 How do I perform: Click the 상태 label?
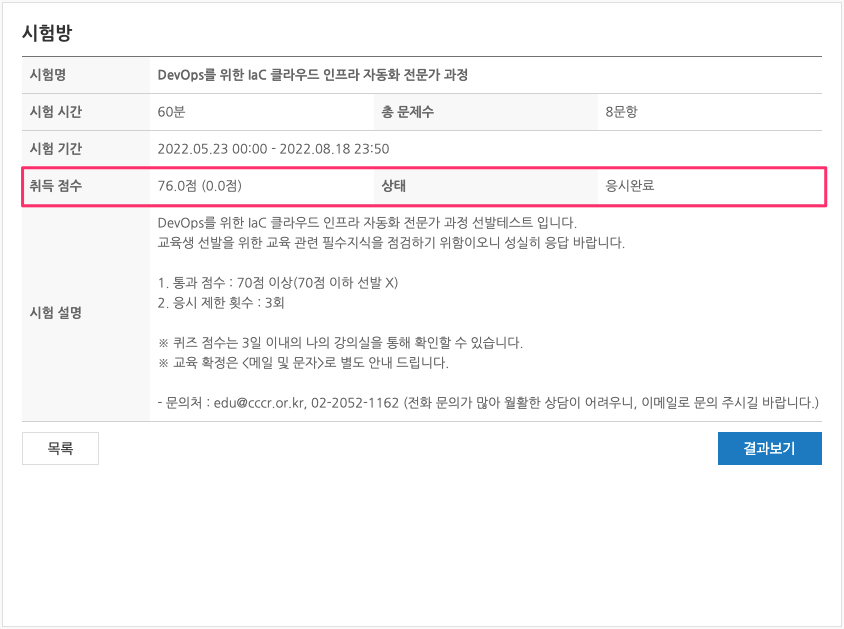point(394,186)
